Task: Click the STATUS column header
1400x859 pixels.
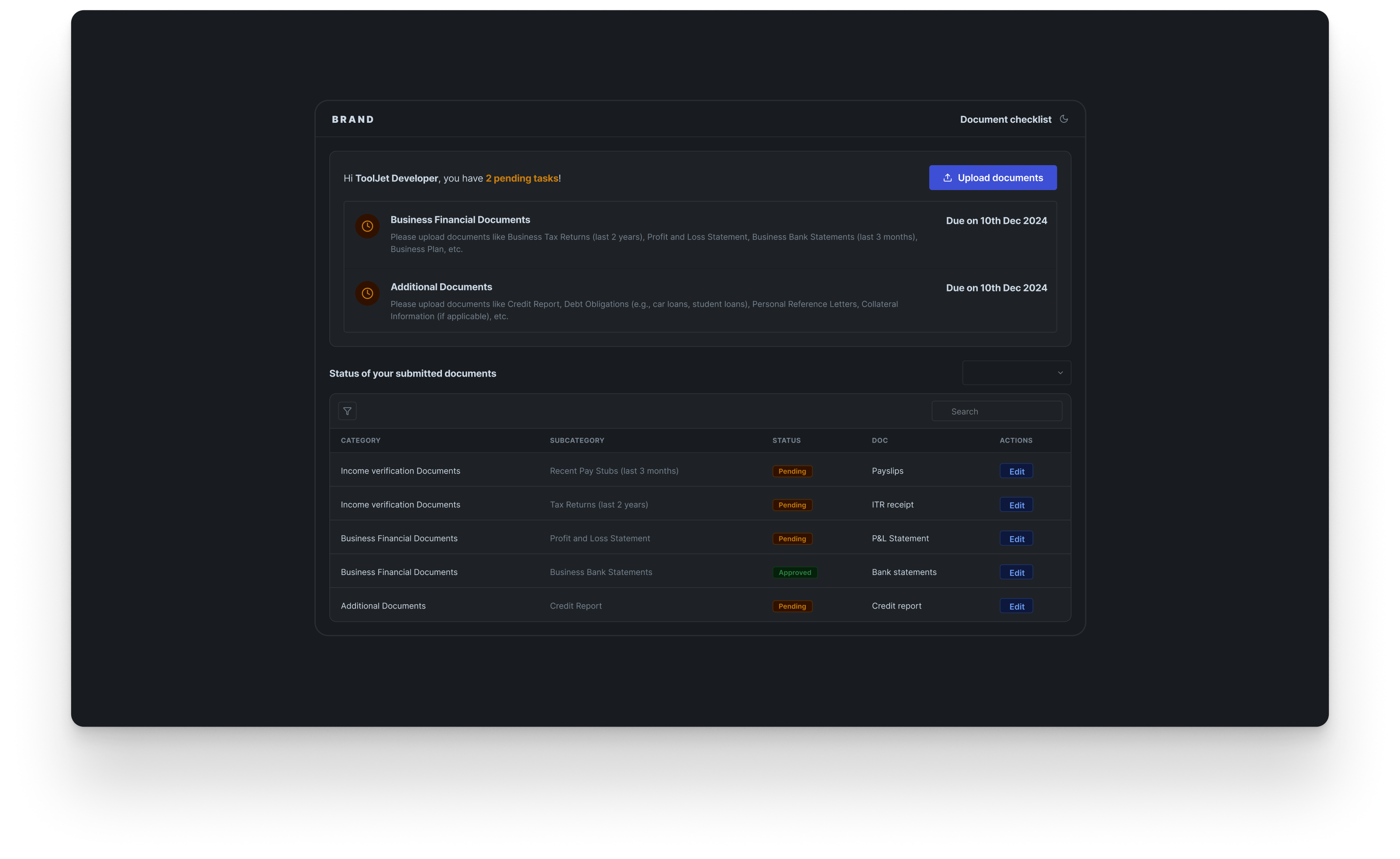Action: click(786, 440)
